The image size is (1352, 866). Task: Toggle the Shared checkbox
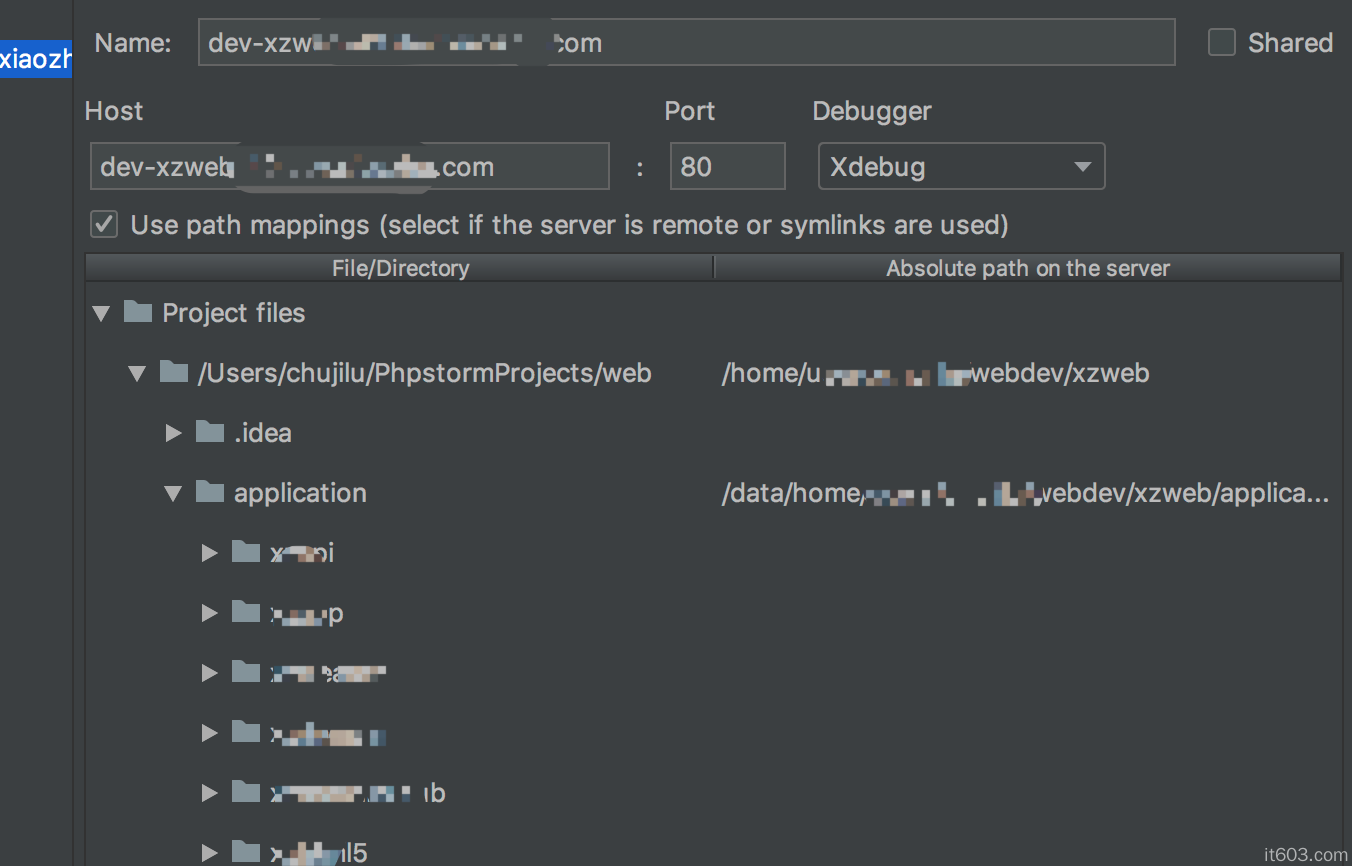[1222, 43]
